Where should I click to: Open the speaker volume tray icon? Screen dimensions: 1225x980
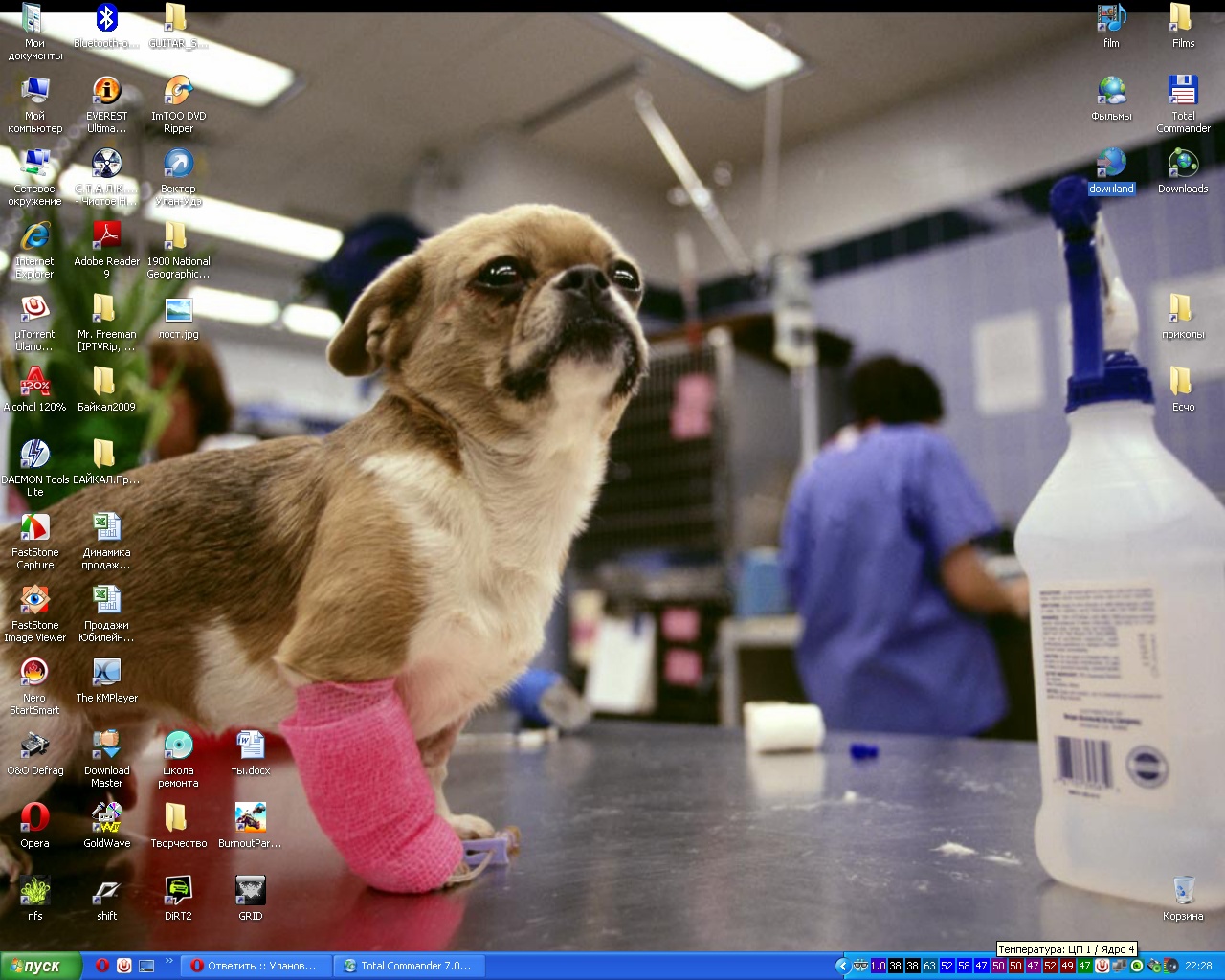point(1170,966)
